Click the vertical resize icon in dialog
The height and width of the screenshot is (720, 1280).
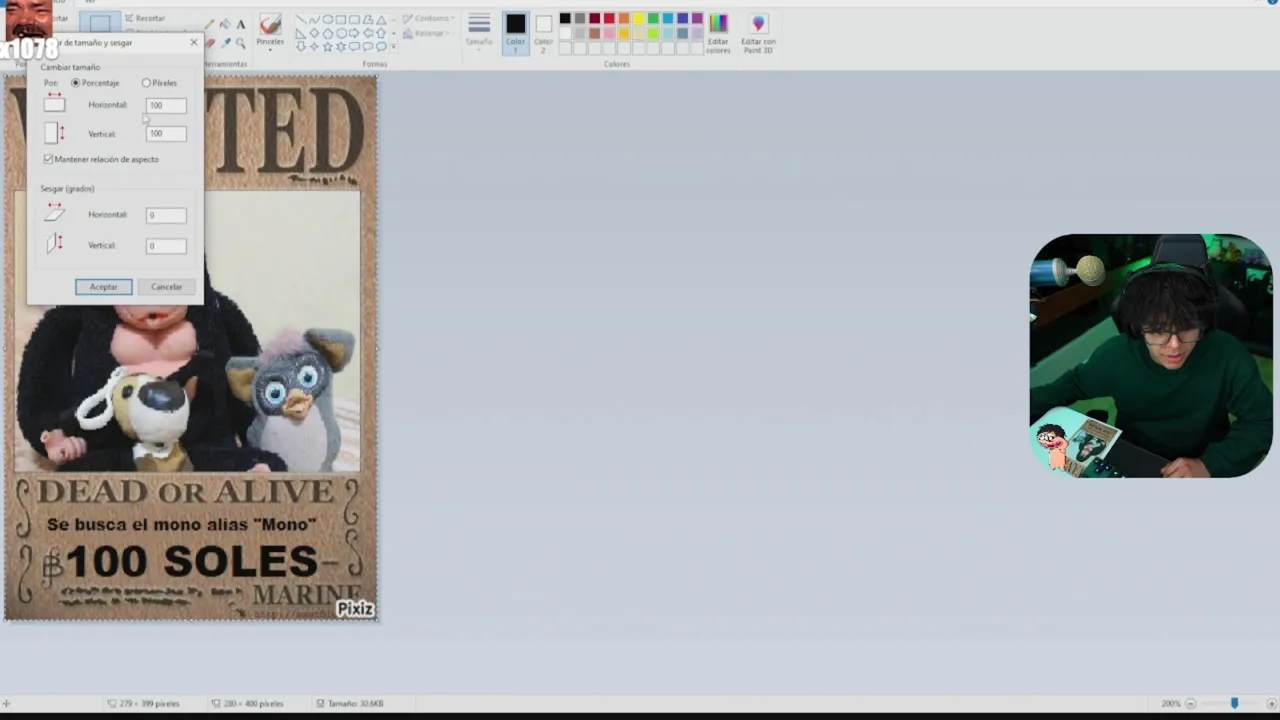tap(54, 133)
